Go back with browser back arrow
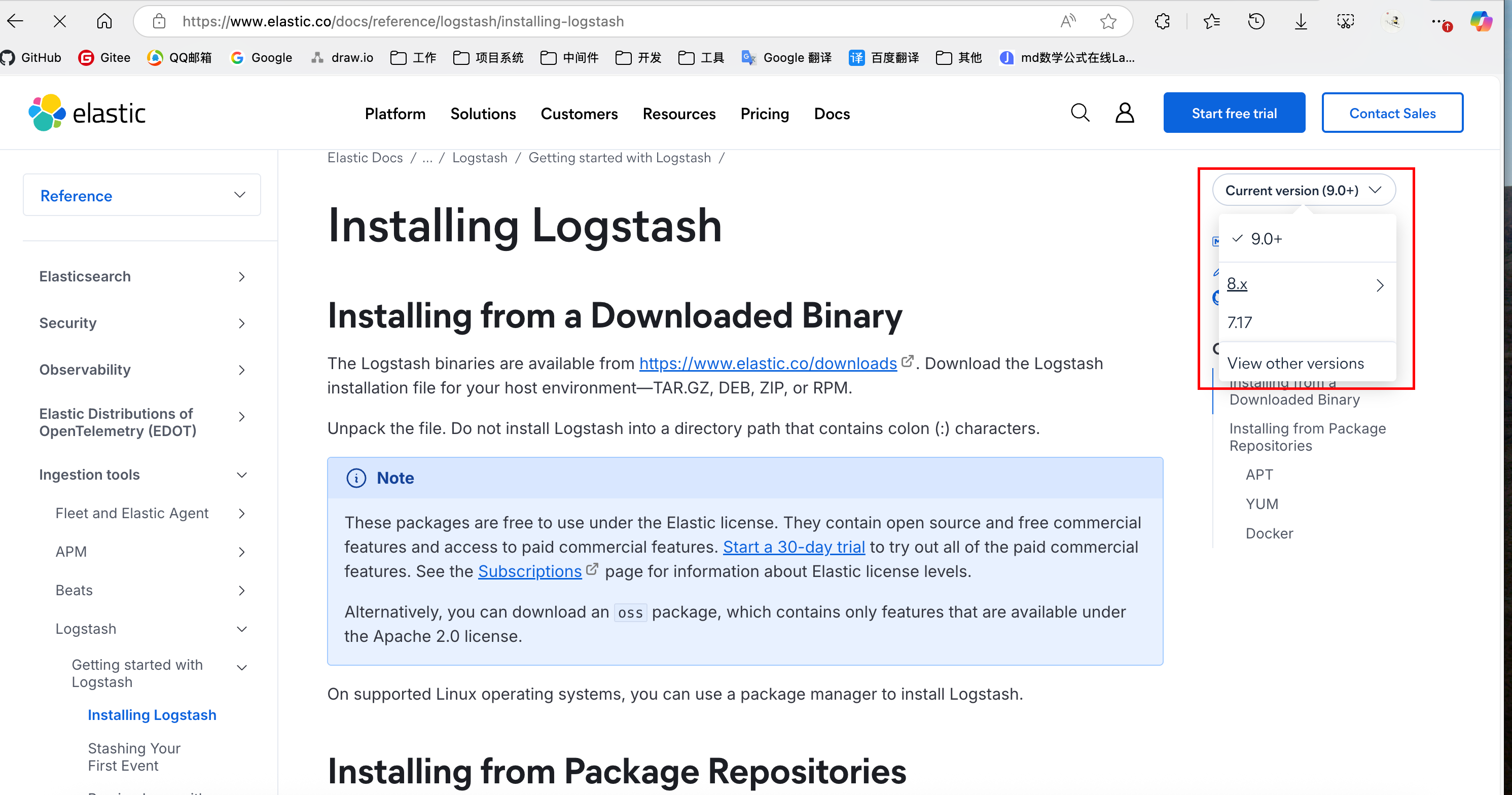 coord(15,22)
